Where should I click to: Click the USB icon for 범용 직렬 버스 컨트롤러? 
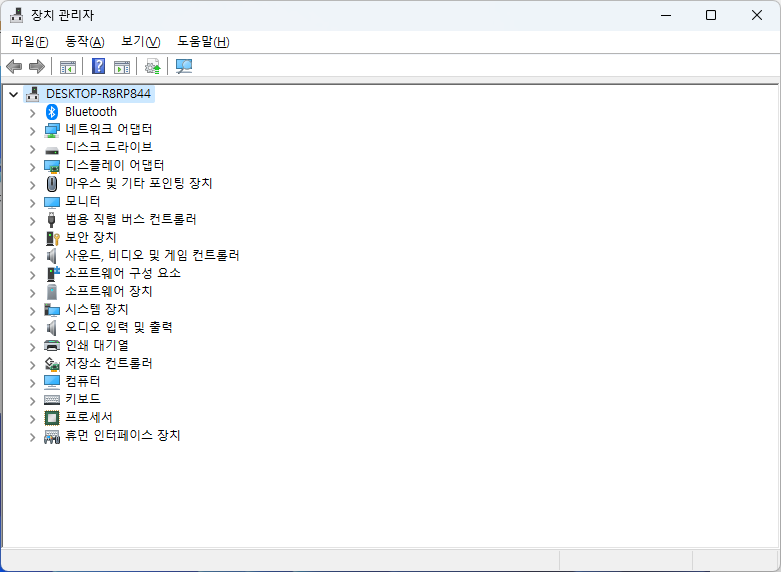51,220
